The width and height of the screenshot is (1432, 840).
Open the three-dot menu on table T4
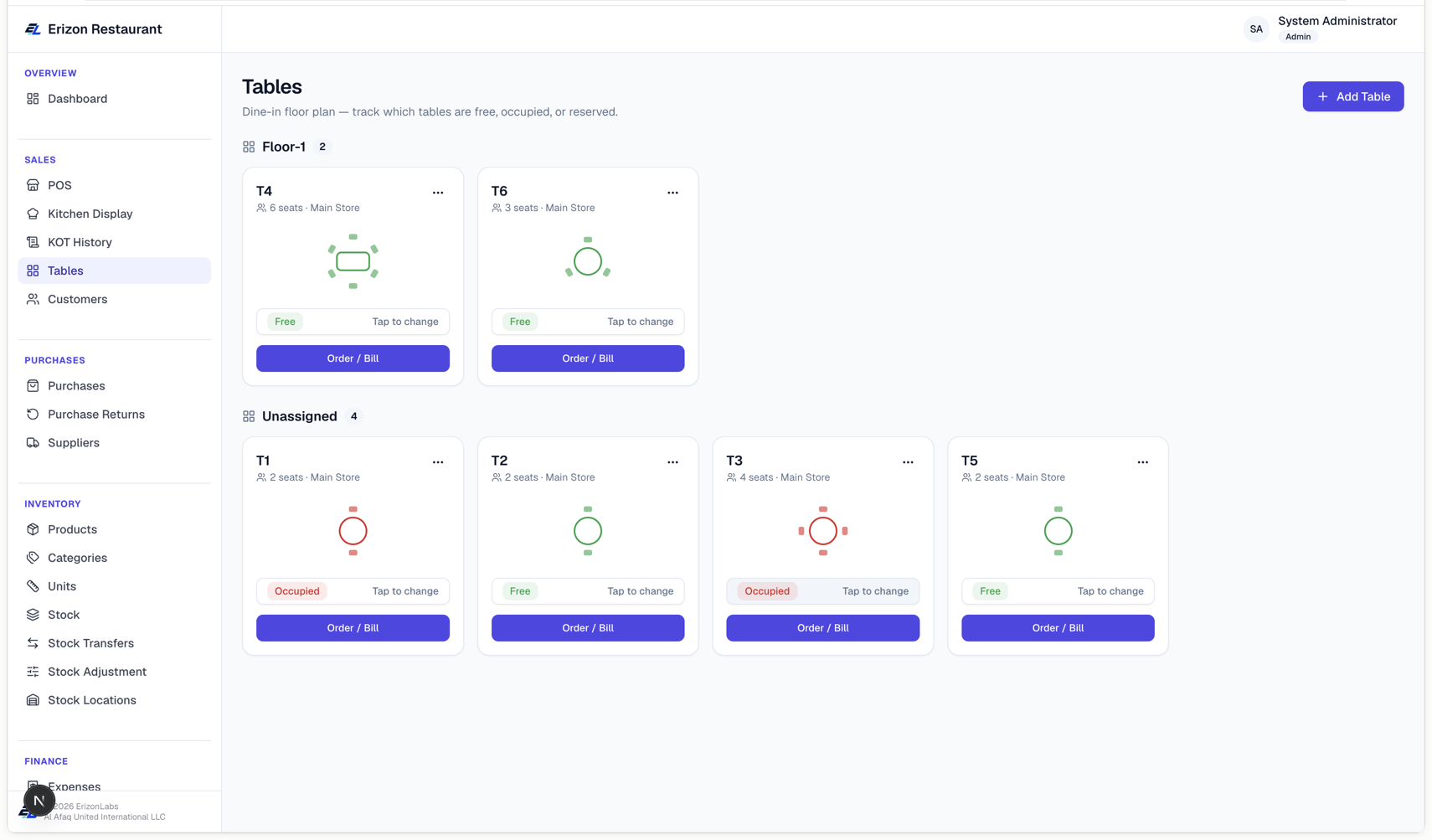(438, 193)
